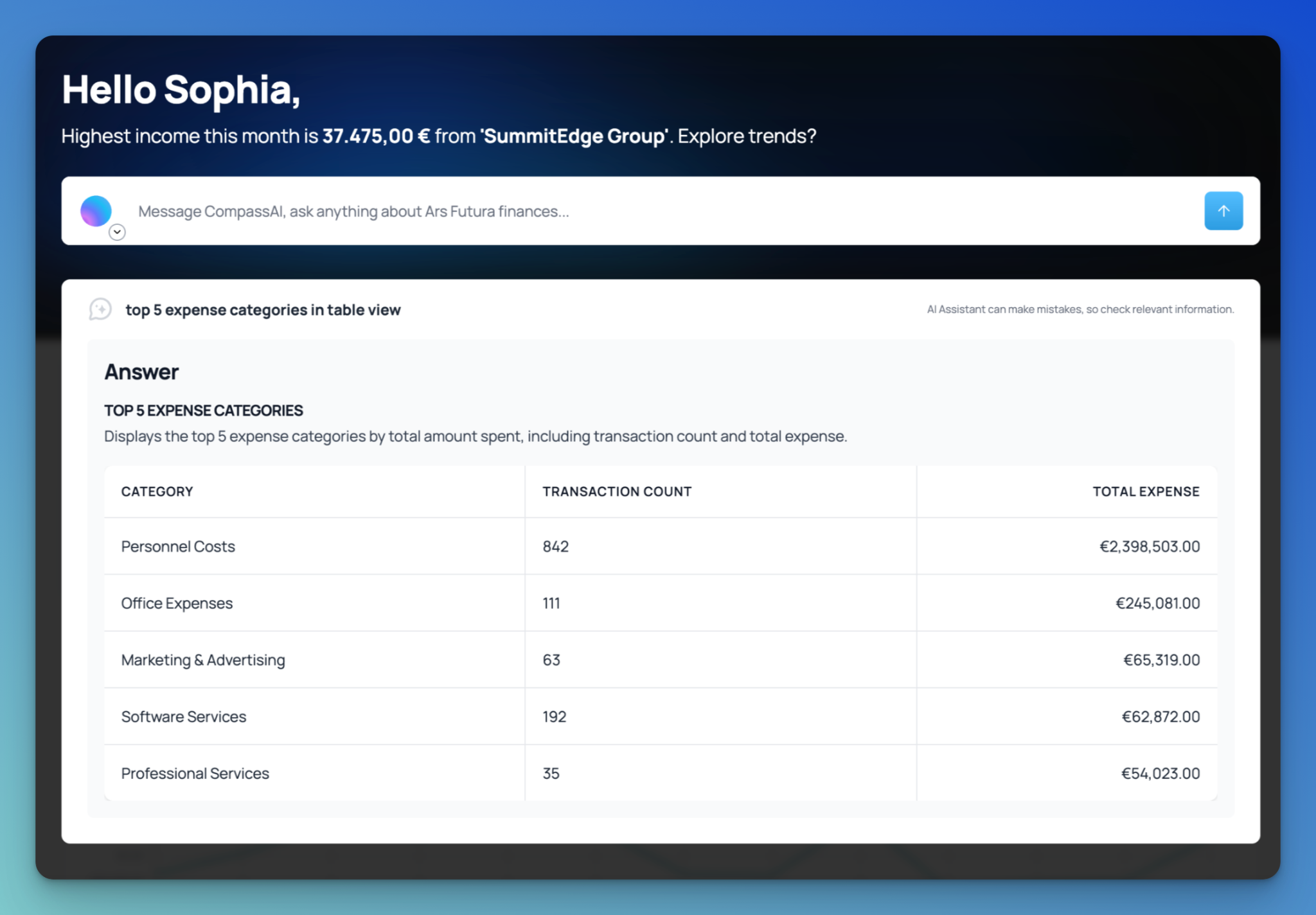Viewport: 1316px width, 915px height.
Task: Select the Professional Services row
Action: (x=661, y=773)
